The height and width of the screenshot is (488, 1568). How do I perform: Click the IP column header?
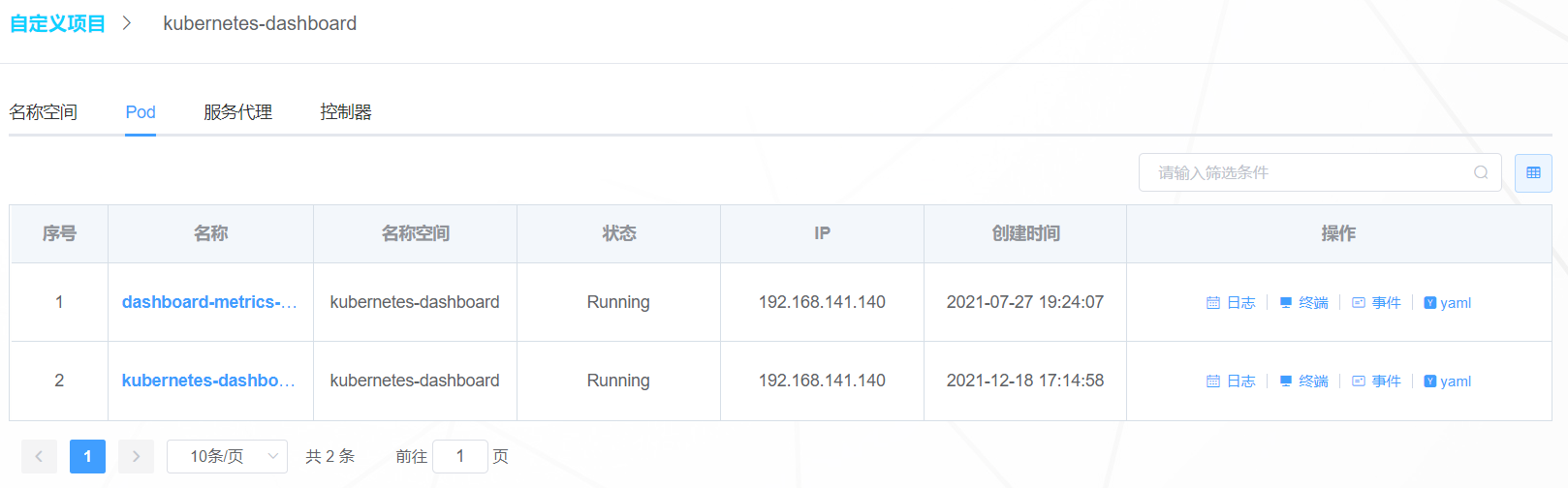tap(822, 233)
